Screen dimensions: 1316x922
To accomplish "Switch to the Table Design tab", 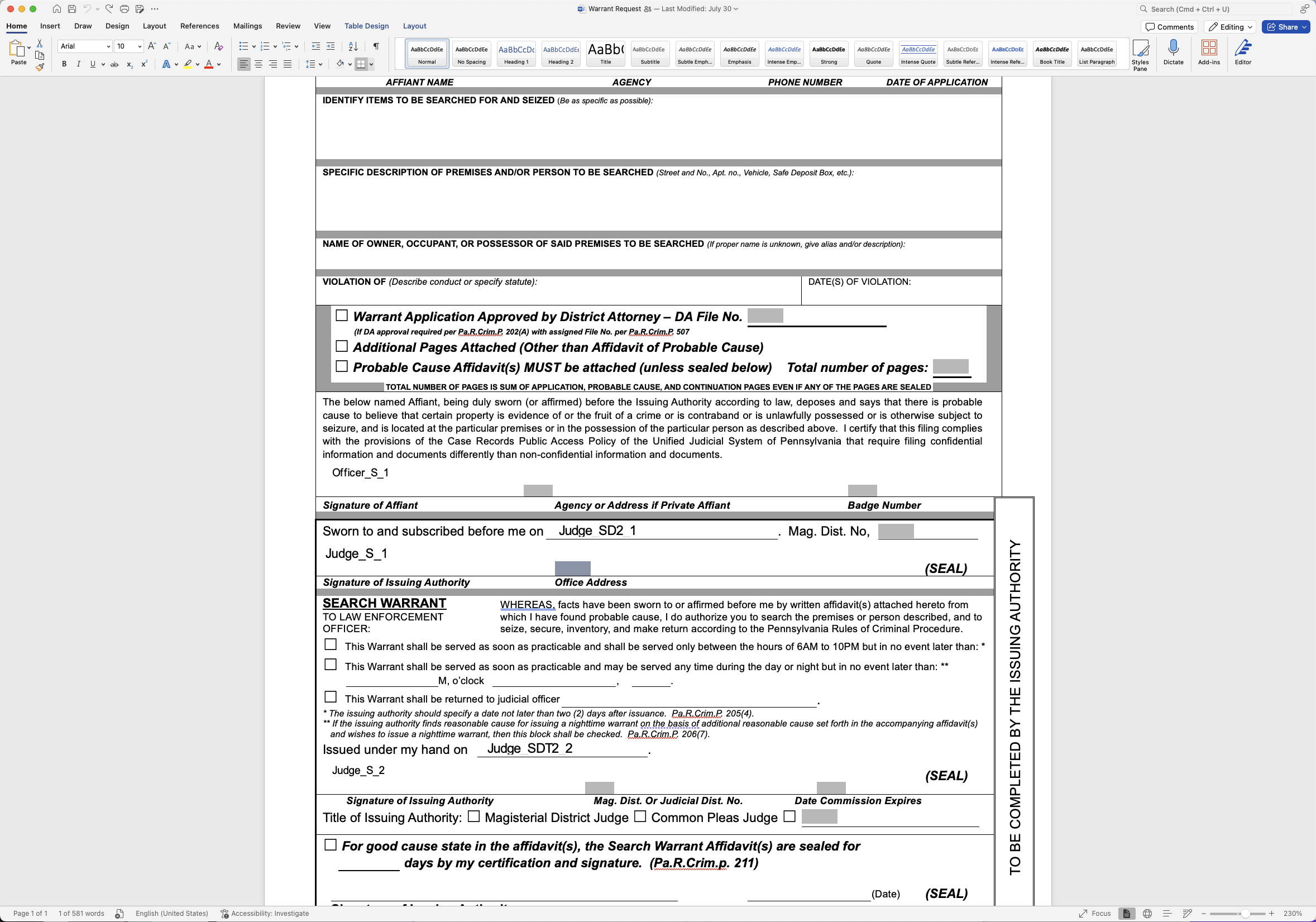I will click(366, 26).
